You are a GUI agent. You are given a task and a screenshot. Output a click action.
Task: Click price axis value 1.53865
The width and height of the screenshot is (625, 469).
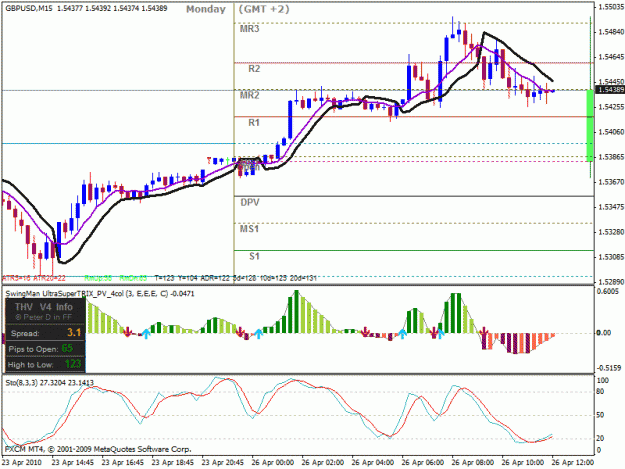click(x=611, y=157)
